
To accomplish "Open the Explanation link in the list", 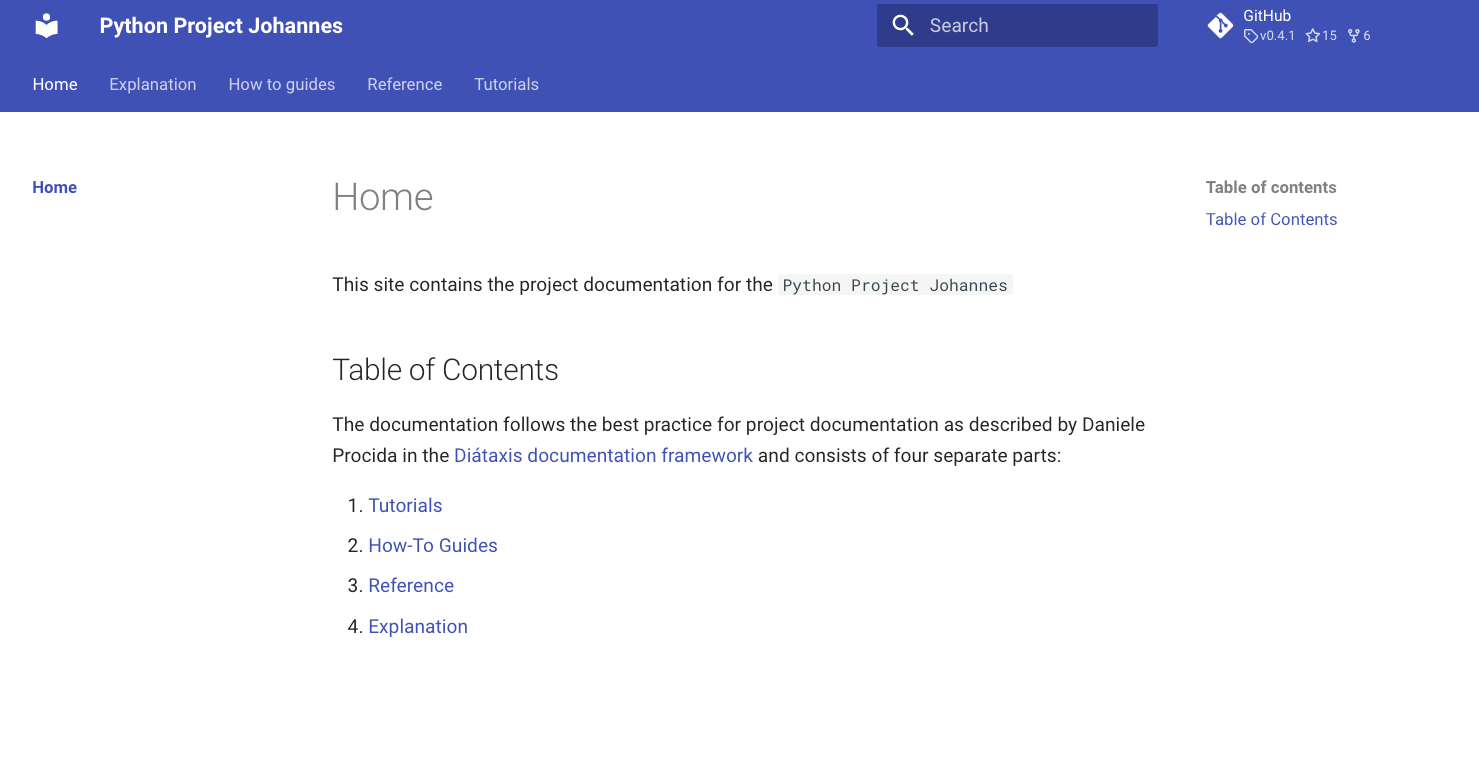I will point(418,626).
